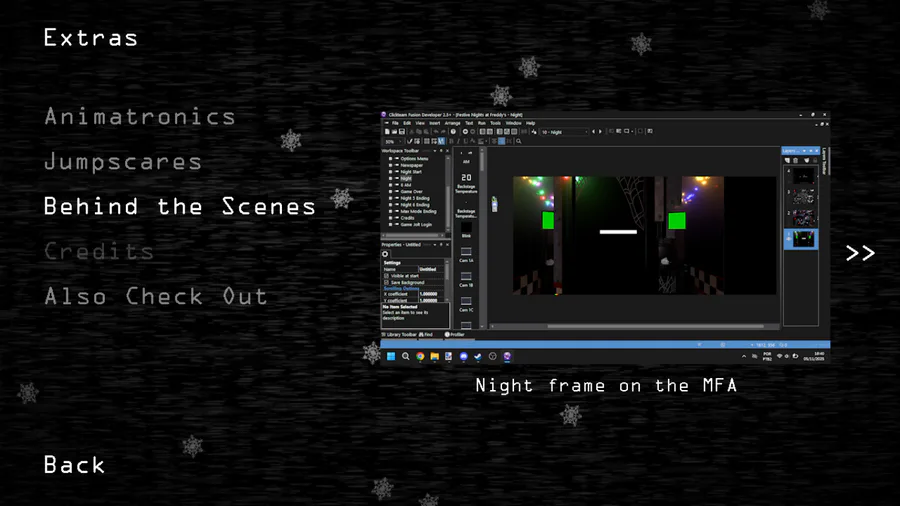
Task: Click the Night frame MFA screenshot image
Action: [605, 237]
